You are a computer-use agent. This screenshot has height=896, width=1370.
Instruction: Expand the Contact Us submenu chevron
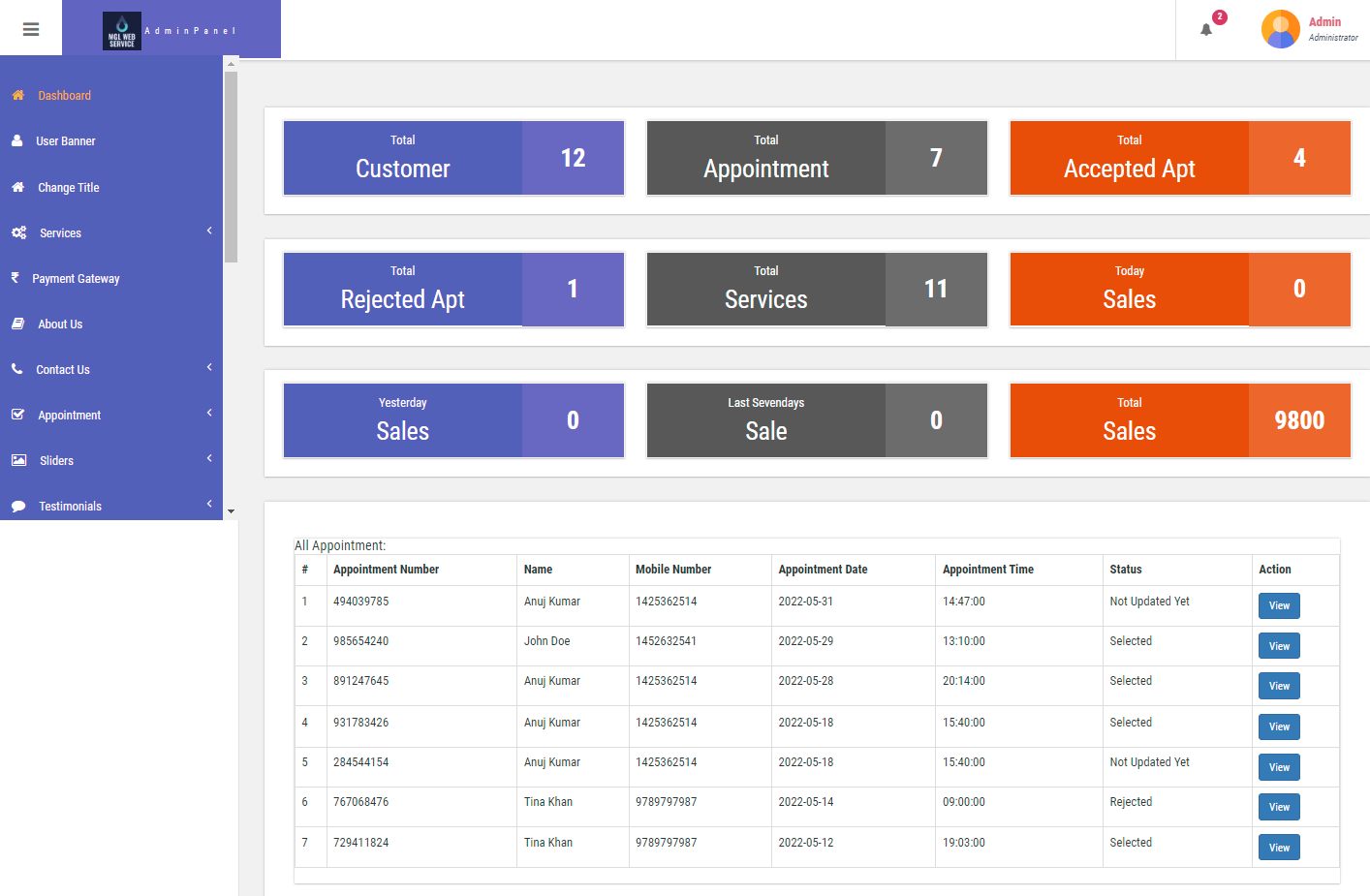pyautogui.click(x=208, y=367)
